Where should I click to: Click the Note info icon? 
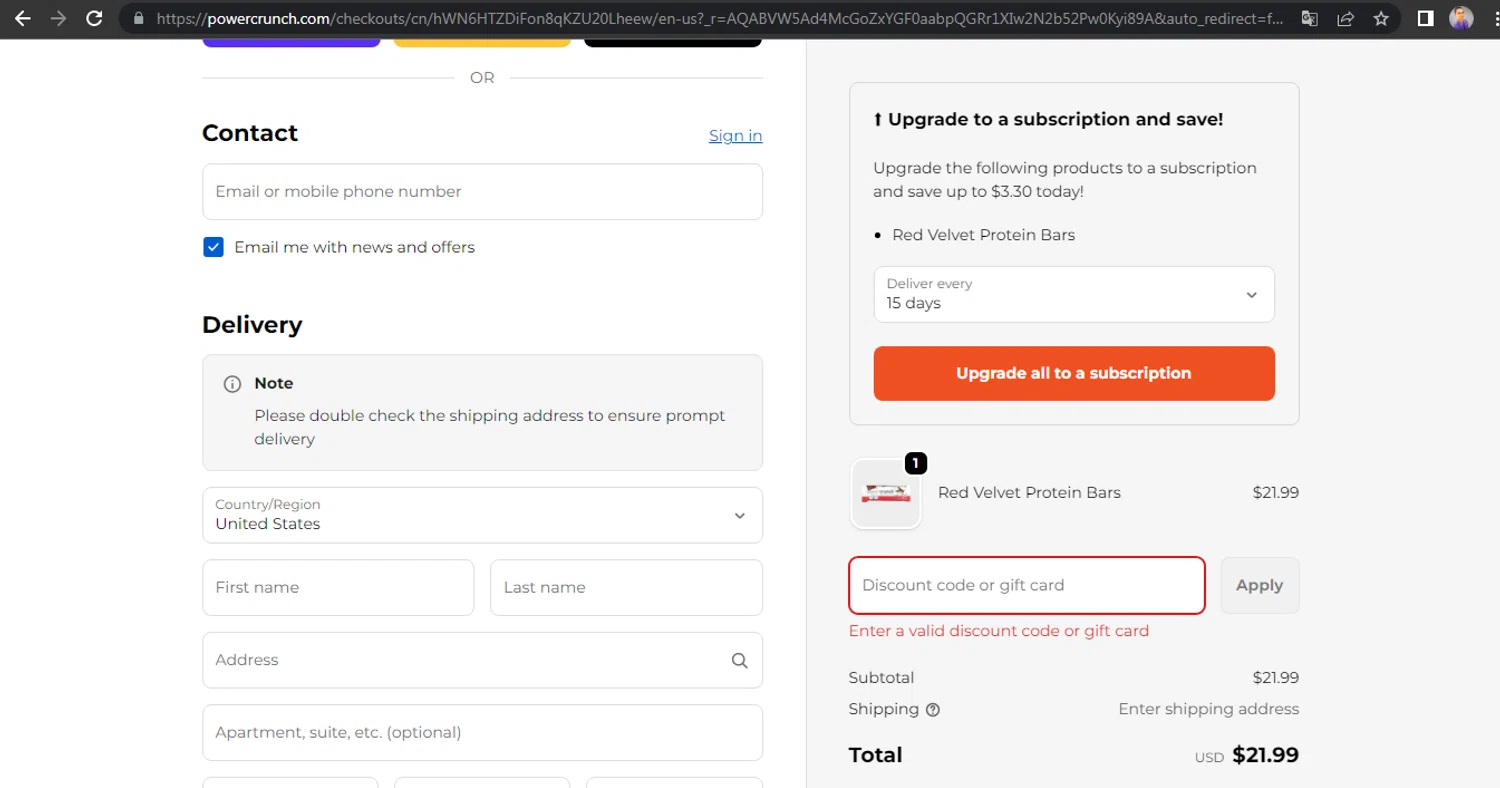click(x=232, y=384)
